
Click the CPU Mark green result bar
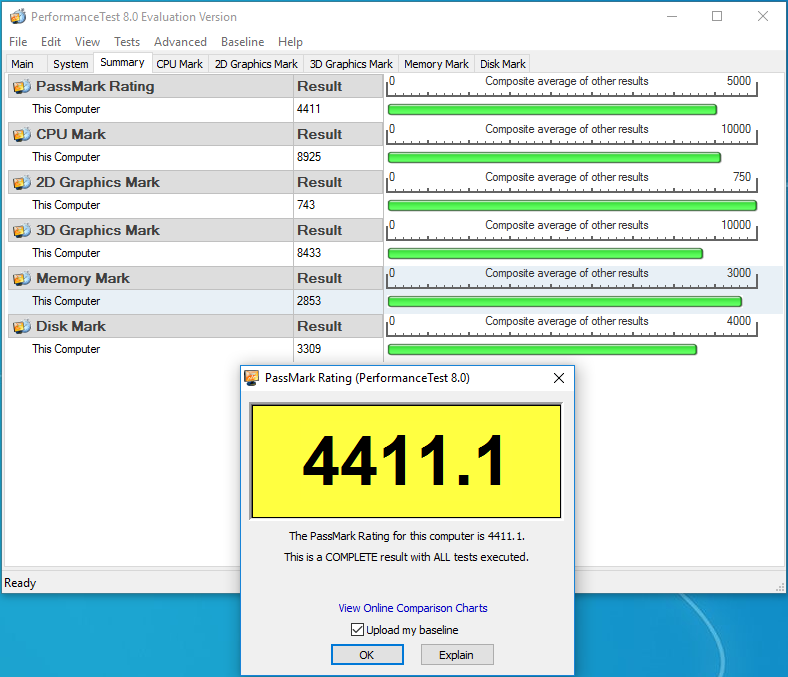[x=554, y=158]
